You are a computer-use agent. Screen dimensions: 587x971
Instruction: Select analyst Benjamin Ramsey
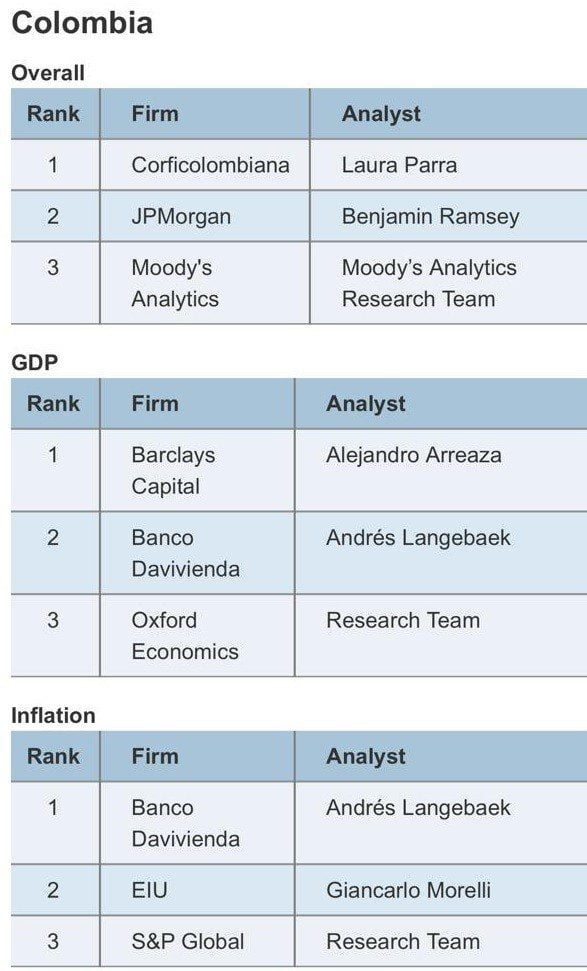point(430,217)
